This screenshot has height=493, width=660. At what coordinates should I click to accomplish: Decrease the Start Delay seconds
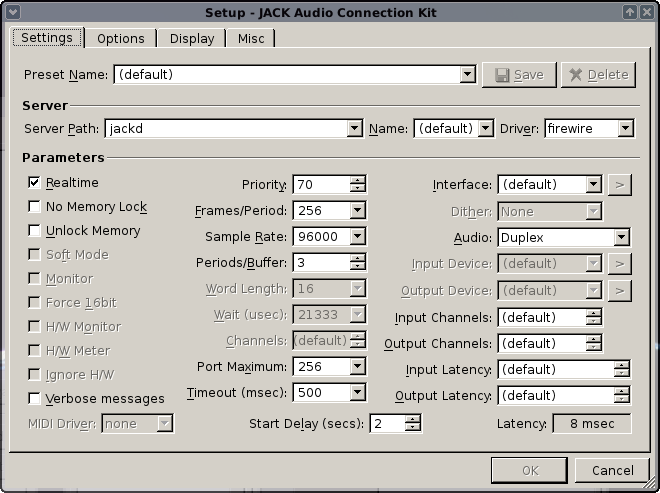point(412,427)
